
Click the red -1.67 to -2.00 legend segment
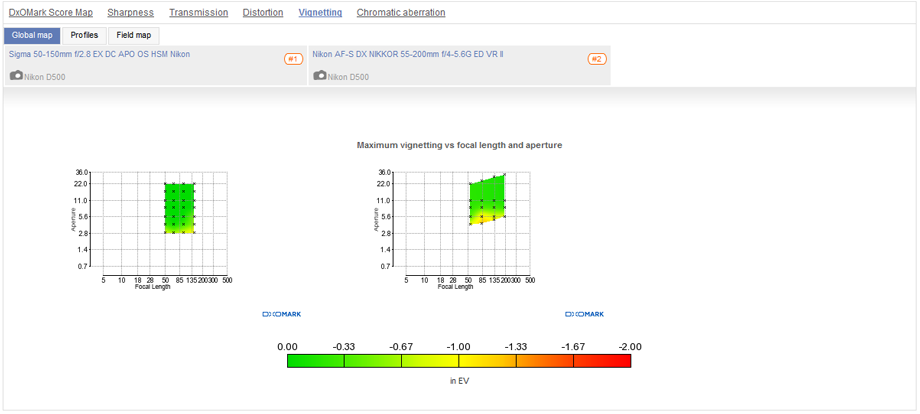(x=602, y=361)
